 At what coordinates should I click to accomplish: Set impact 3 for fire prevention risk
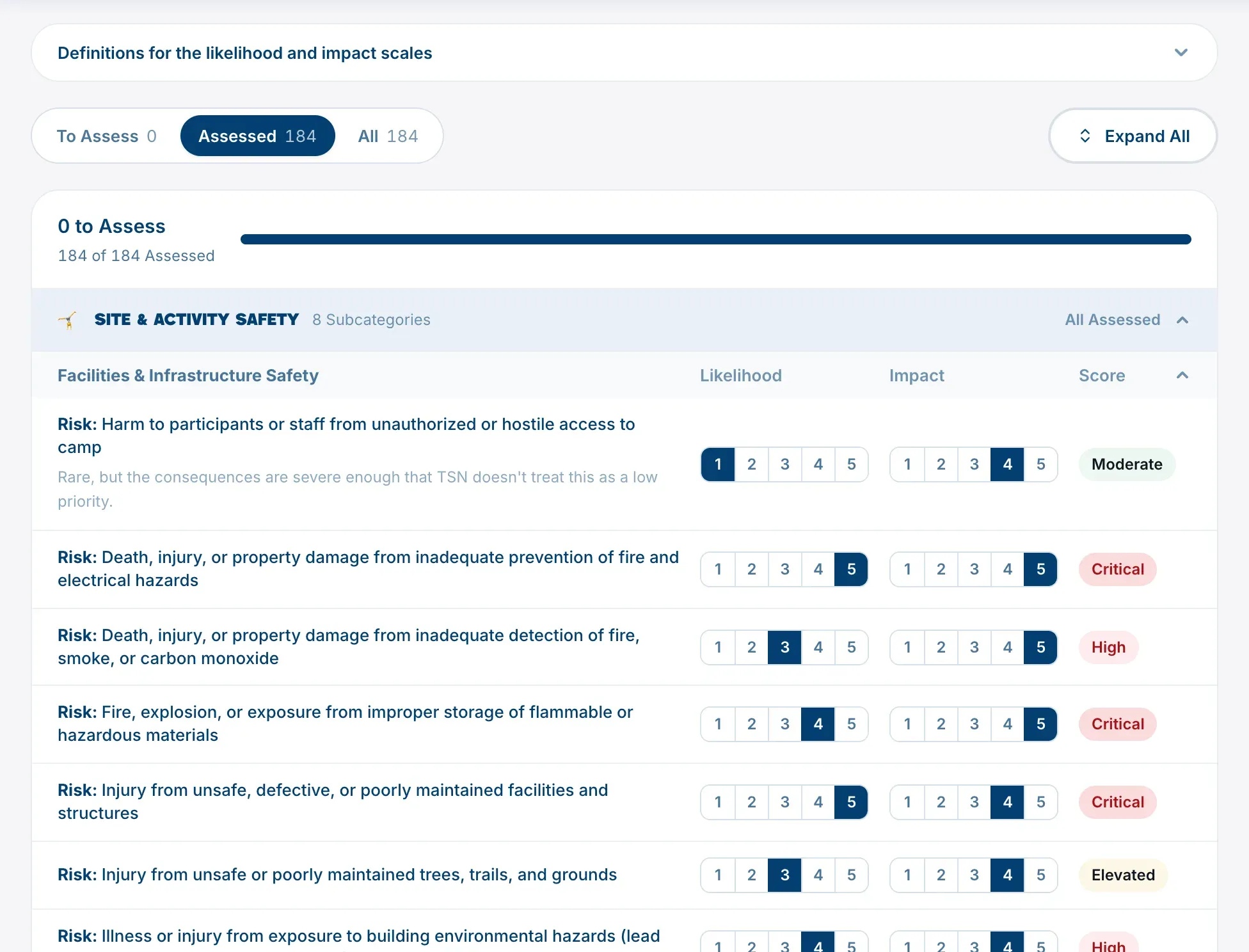click(974, 569)
